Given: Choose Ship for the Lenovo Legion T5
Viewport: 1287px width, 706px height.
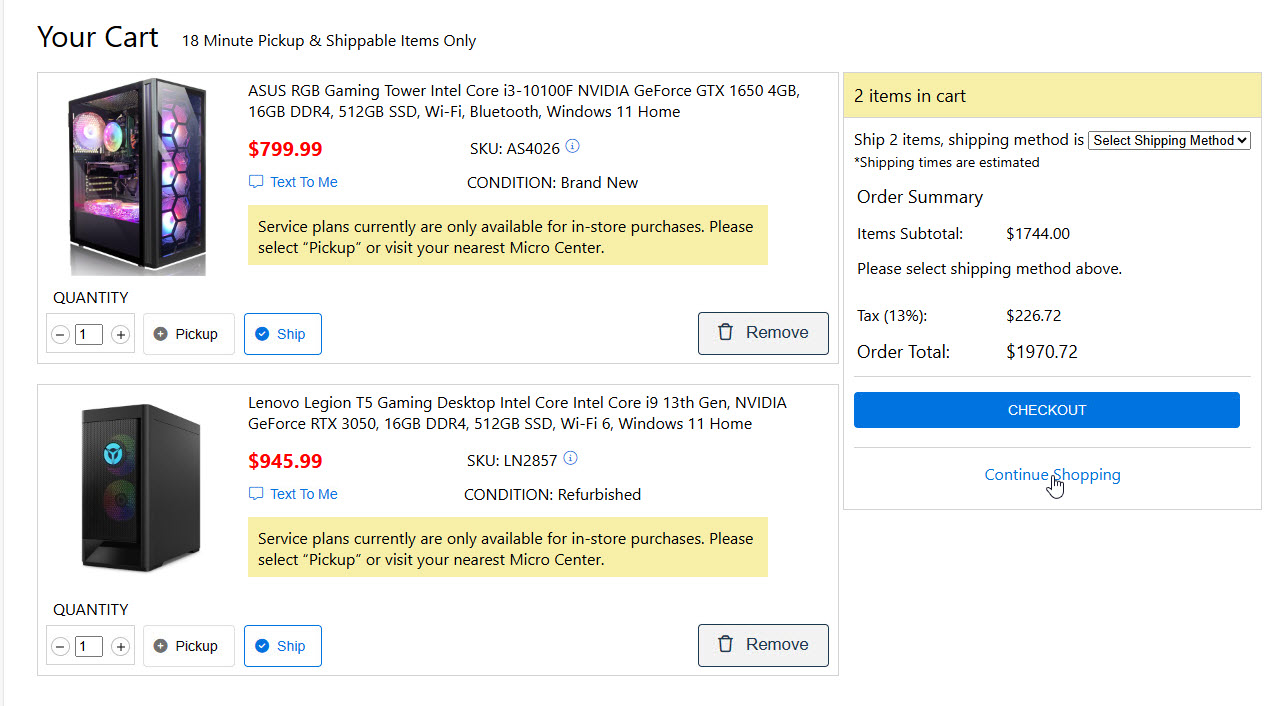Looking at the screenshot, I should click(x=282, y=646).
